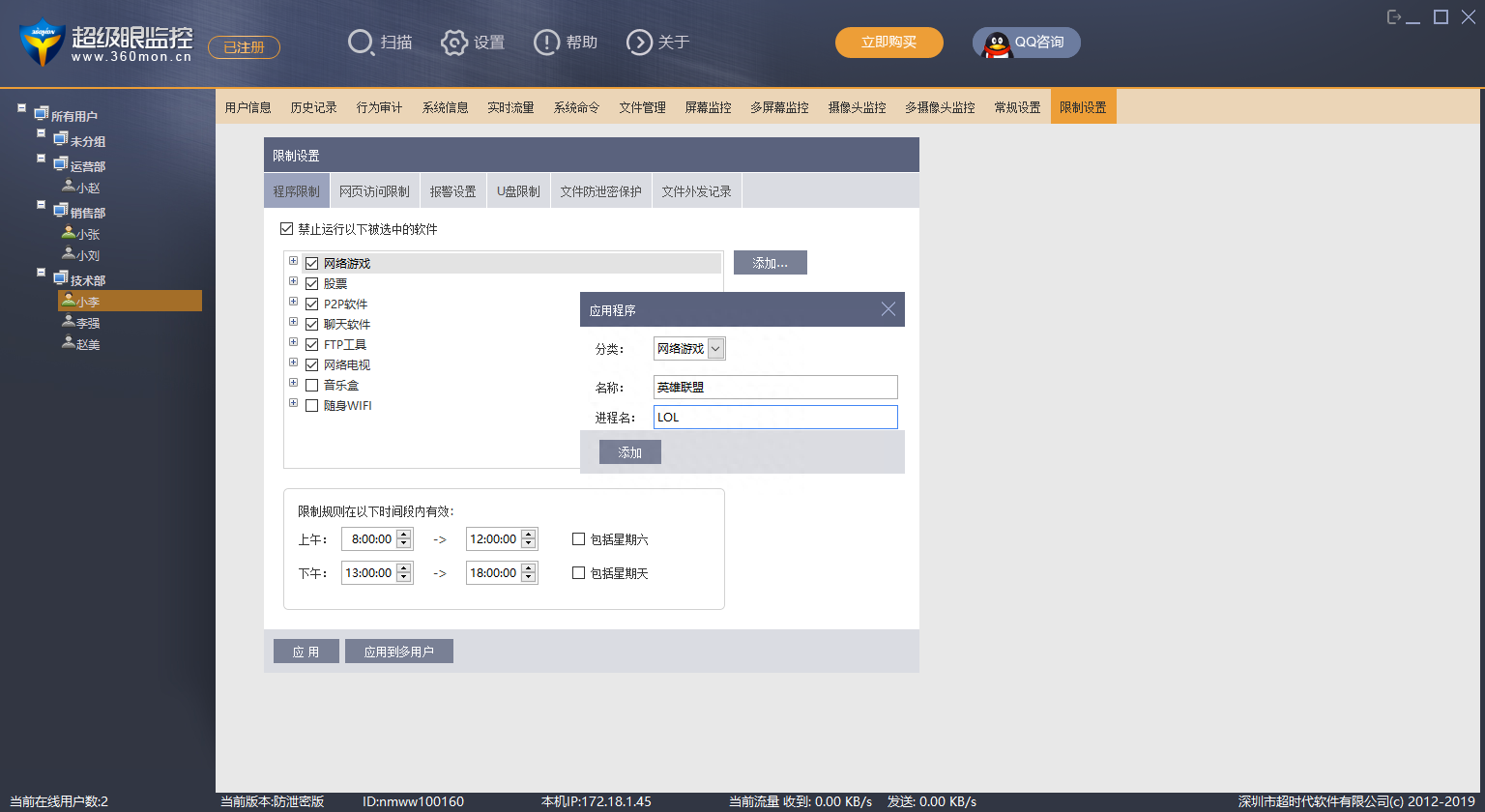Expand the 聊天软件 category tree
This screenshot has width=1485, height=812.
pyautogui.click(x=293, y=323)
